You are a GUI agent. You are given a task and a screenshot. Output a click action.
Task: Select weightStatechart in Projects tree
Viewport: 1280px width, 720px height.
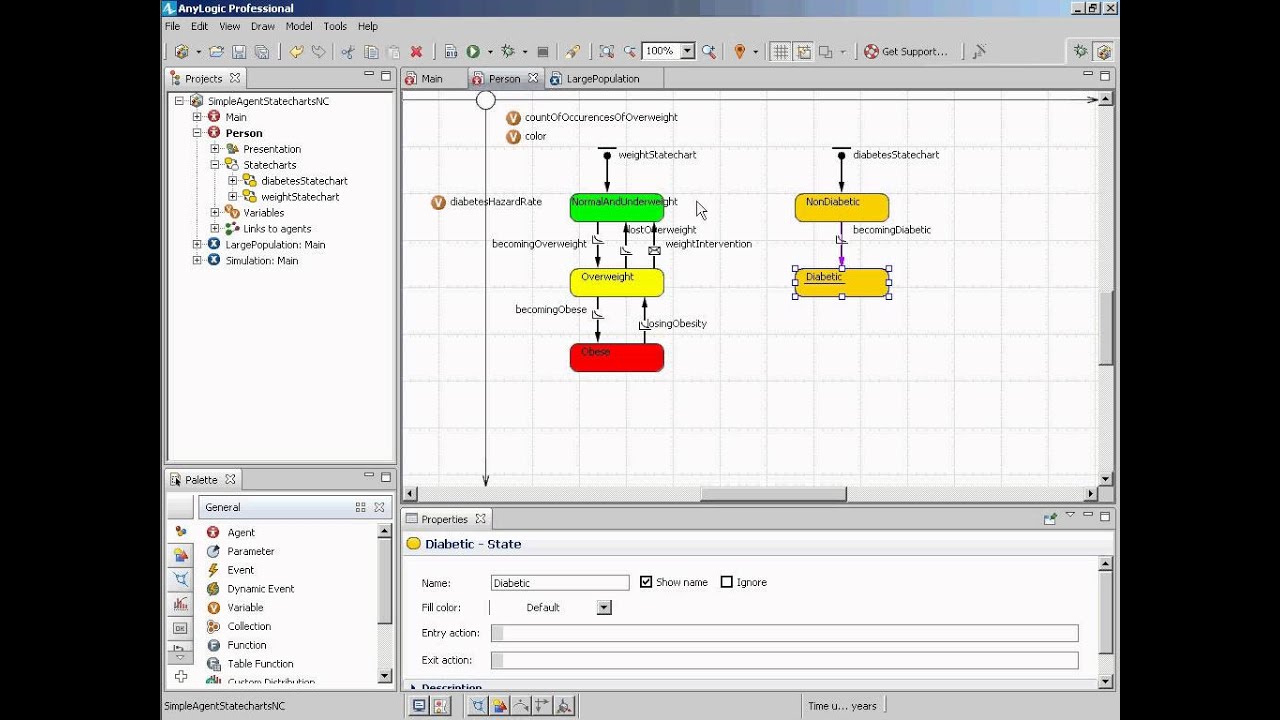point(300,197)
